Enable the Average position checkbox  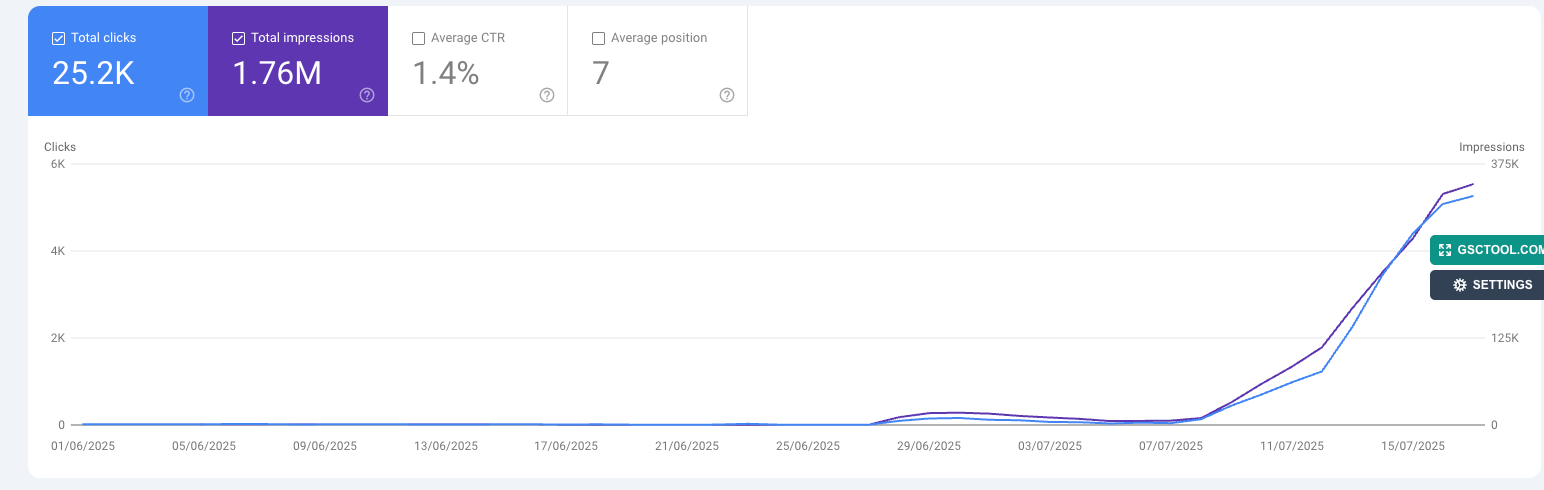[x=598, y=39]
